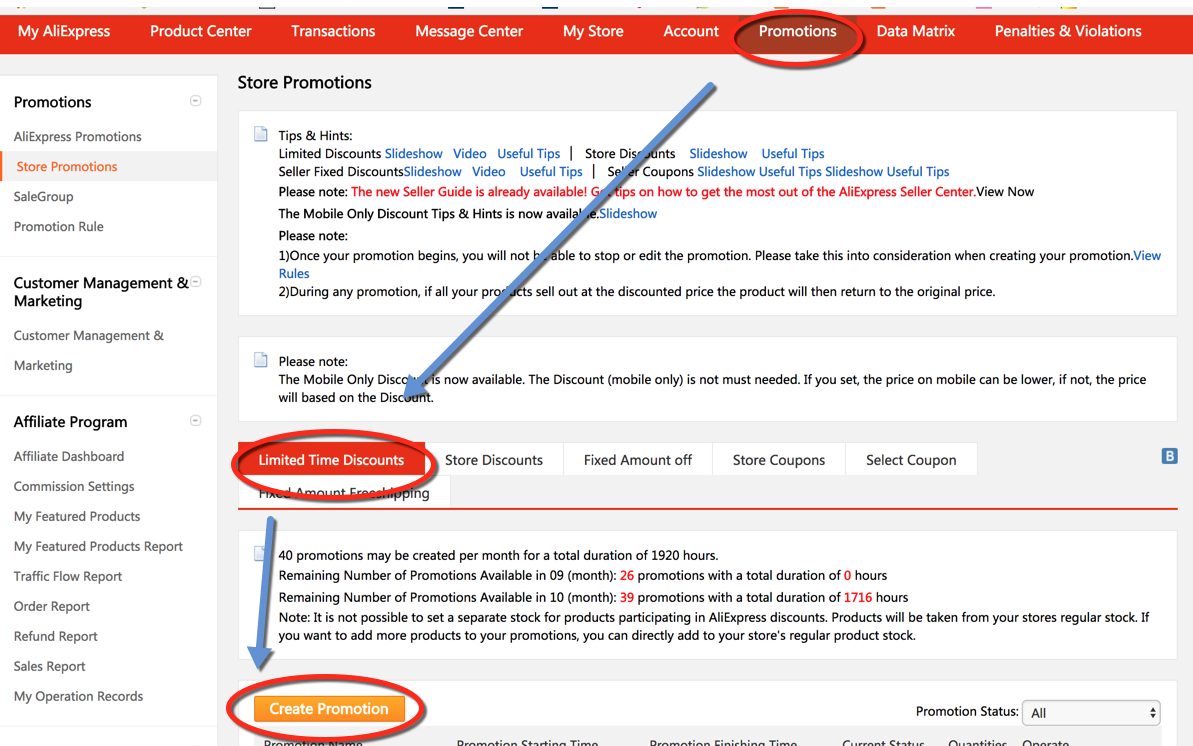Switch to Limited Time Discounts tab
The image size is (1193, 746).
pos(331,460)
